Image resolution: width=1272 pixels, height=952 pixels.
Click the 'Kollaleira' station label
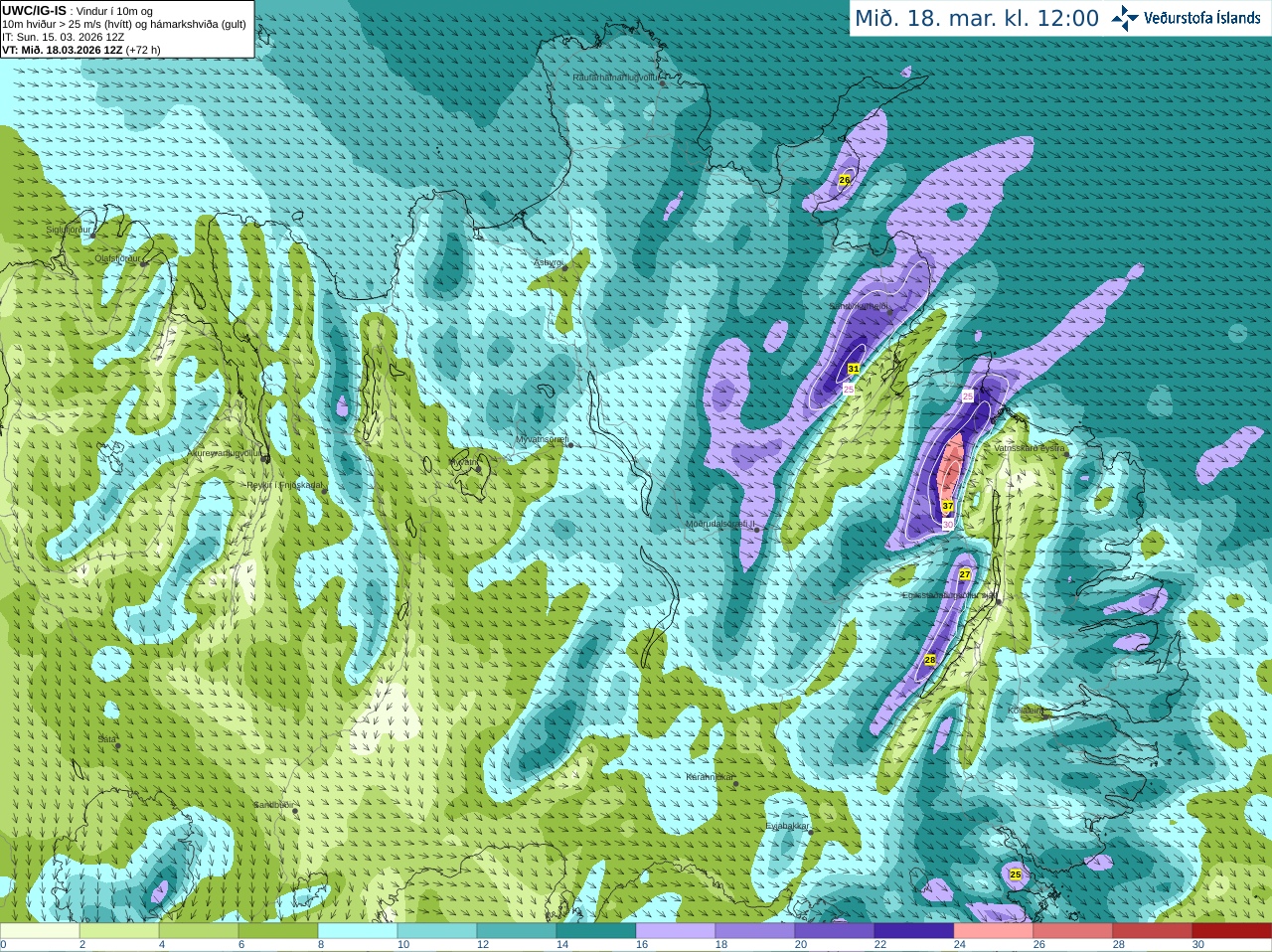[1027, 711]
